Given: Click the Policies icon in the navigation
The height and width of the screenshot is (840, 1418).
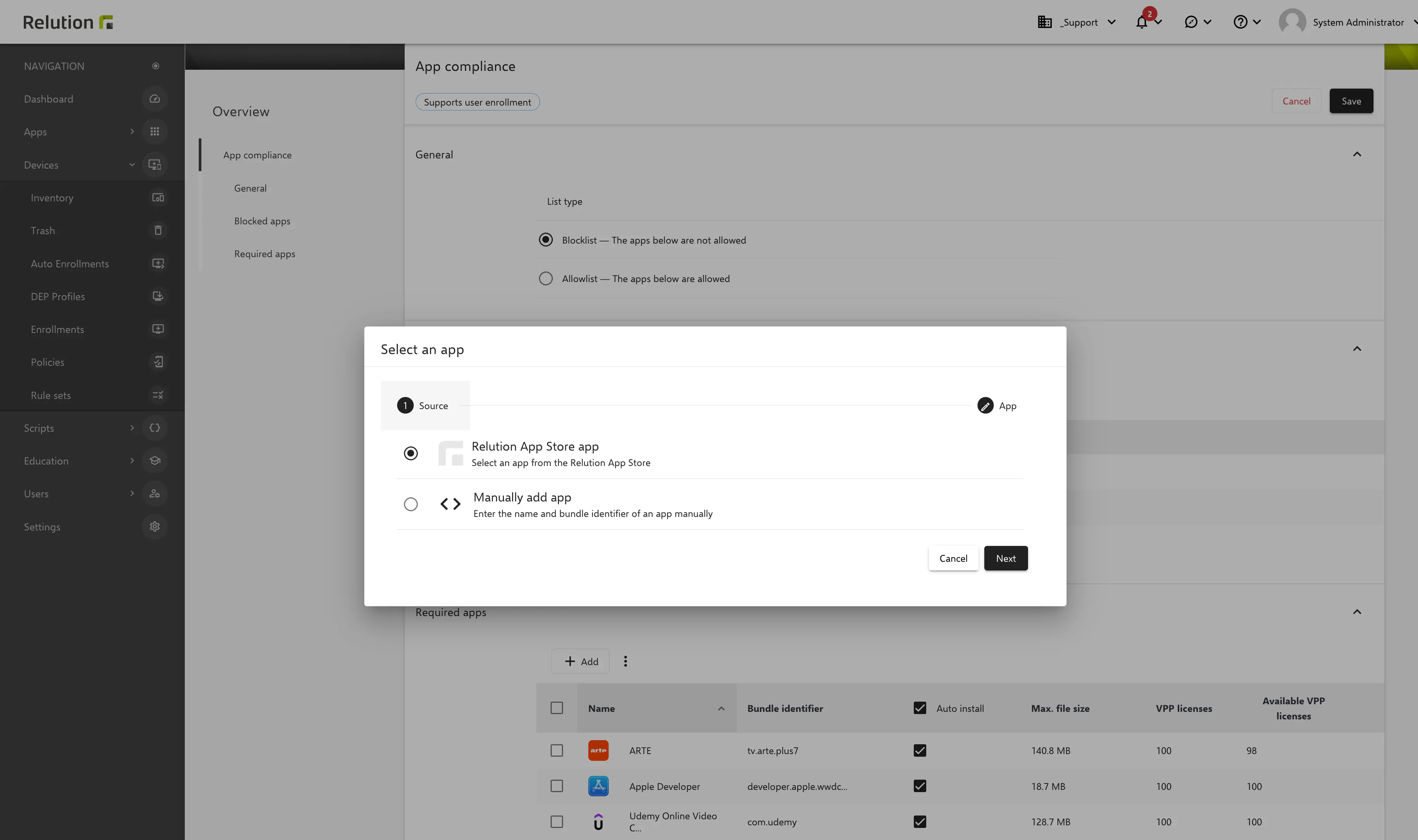Looking at the screenshot, I should (x=157, y=362).
